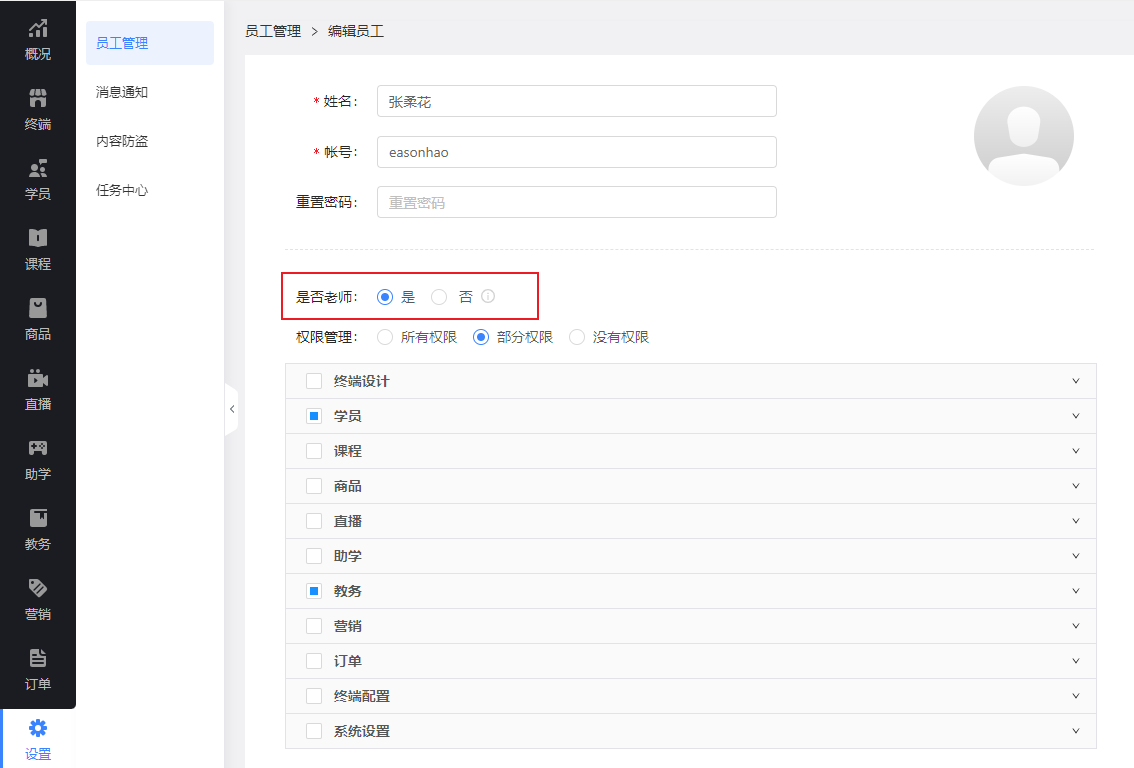Click the info icon beside 否

click(x=488, y=296)
